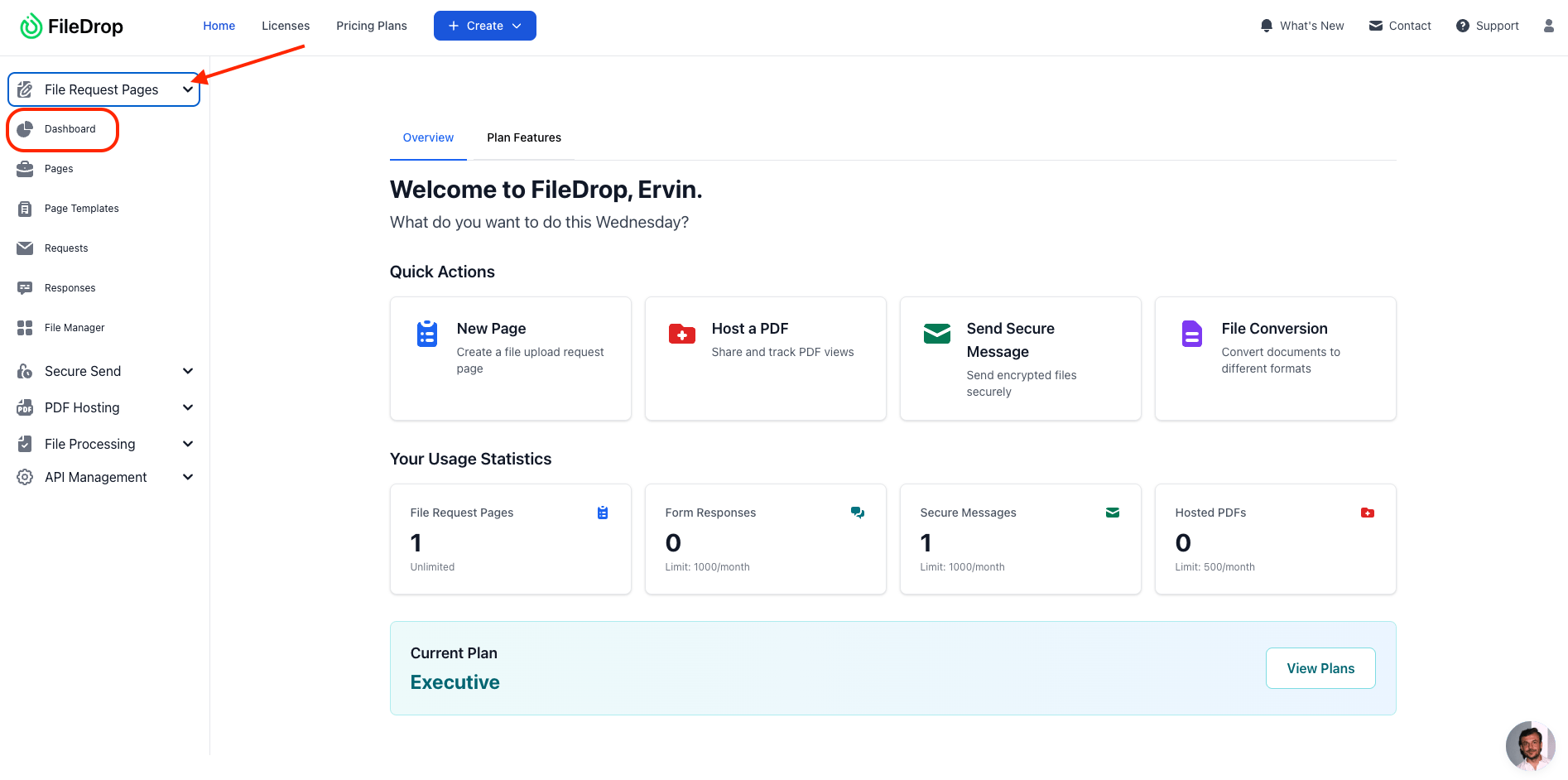Click the Requests envelope icon

coord(25,248)
